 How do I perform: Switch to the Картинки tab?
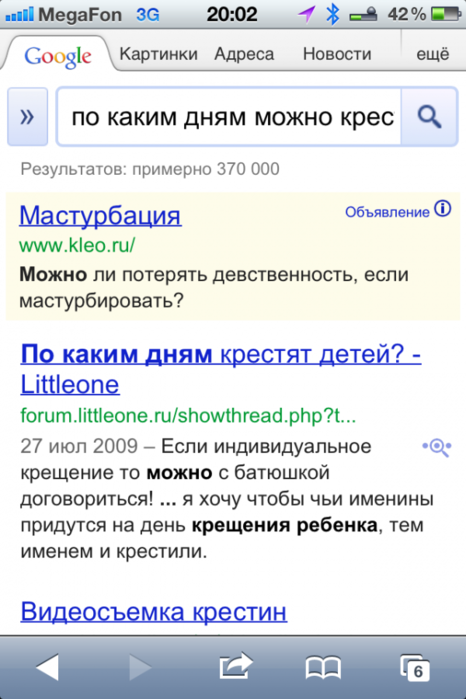(x=159, y=54)
